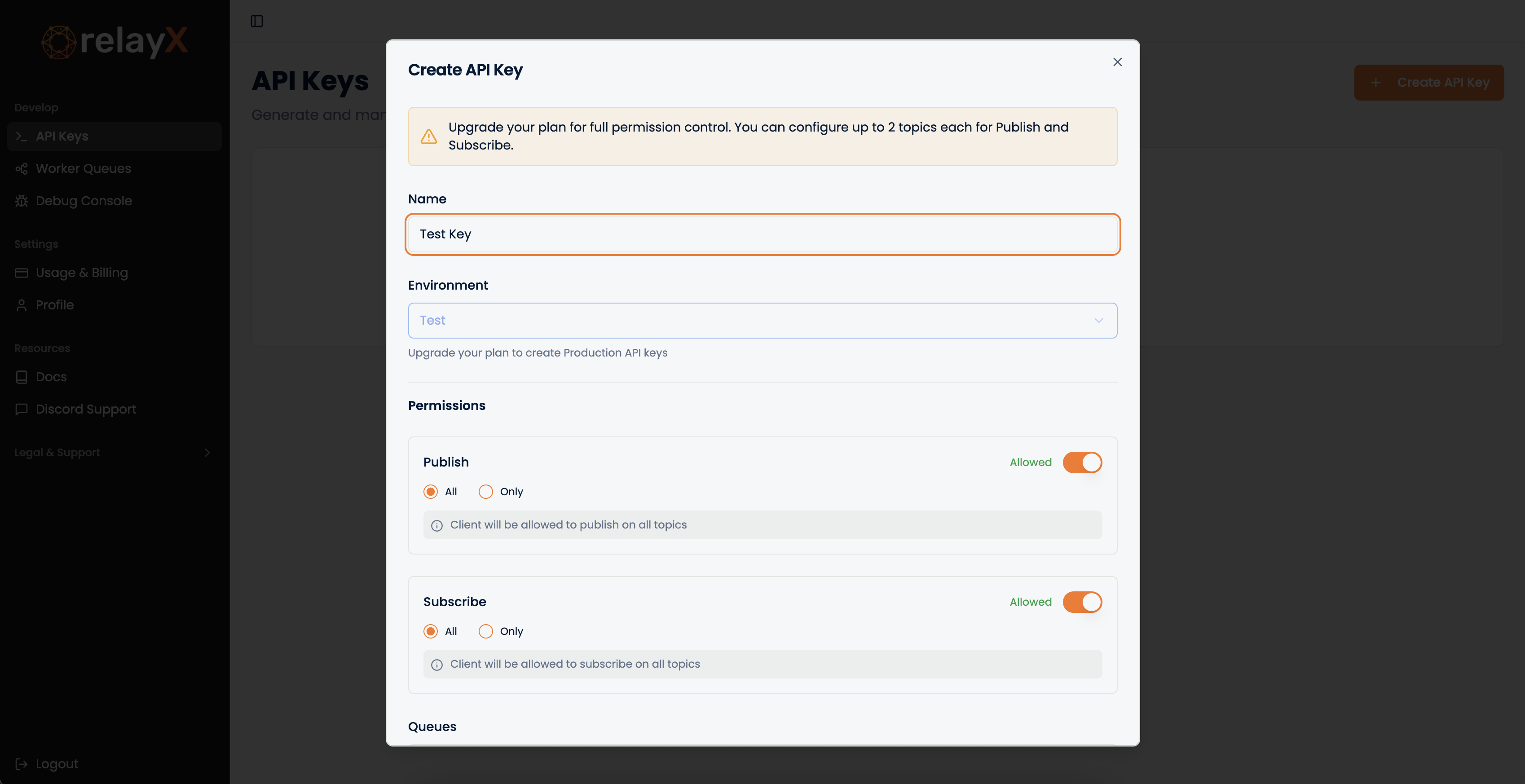Image resolution: width=1525 pixels, height=784 pixels.
Task: Click the Debug Console bug icon
Action: [22, 201]
